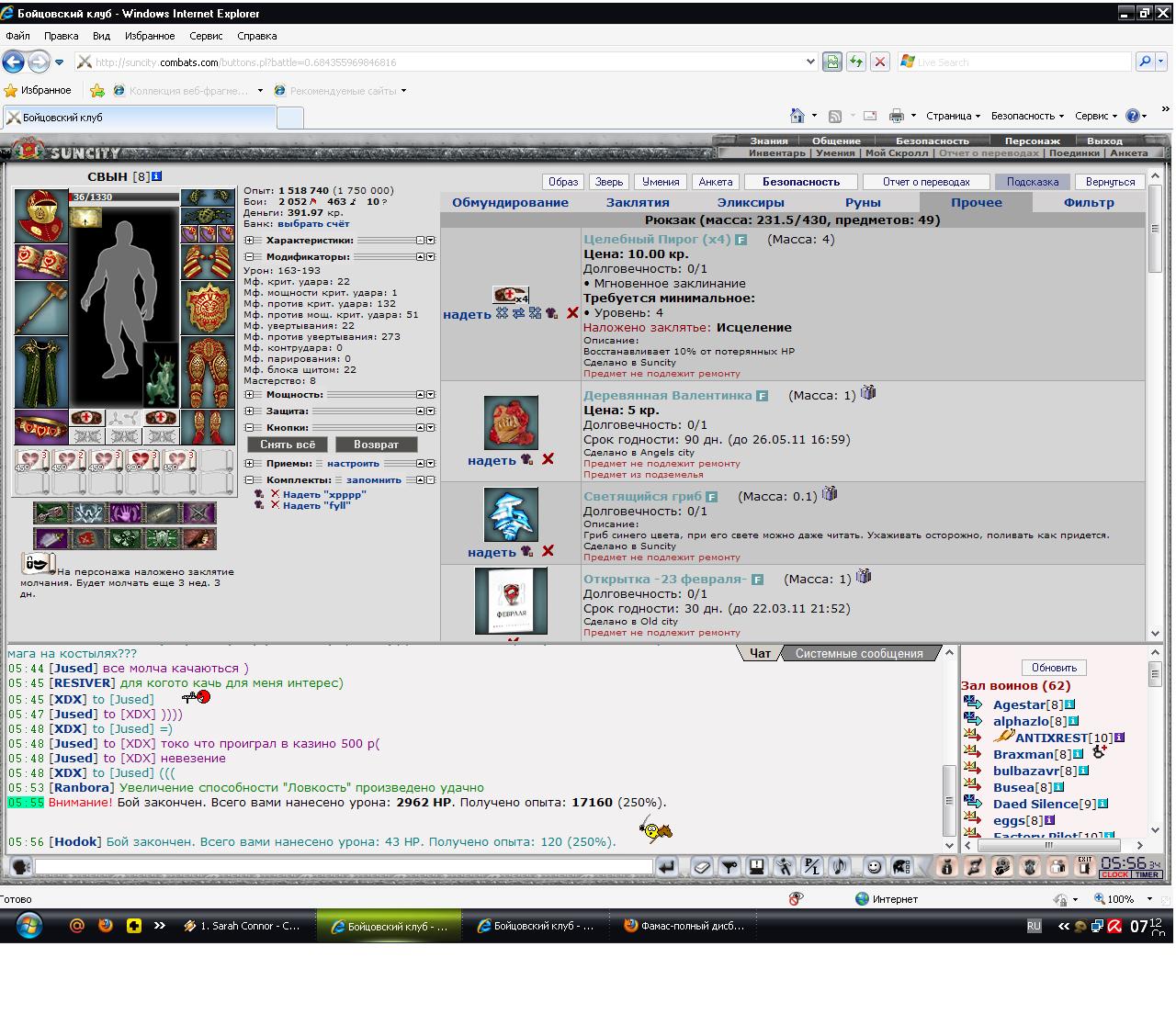Viewport: 1176px width, 1025px height.
Task: Collapse the Кнопки section
Action: [248, 428]
